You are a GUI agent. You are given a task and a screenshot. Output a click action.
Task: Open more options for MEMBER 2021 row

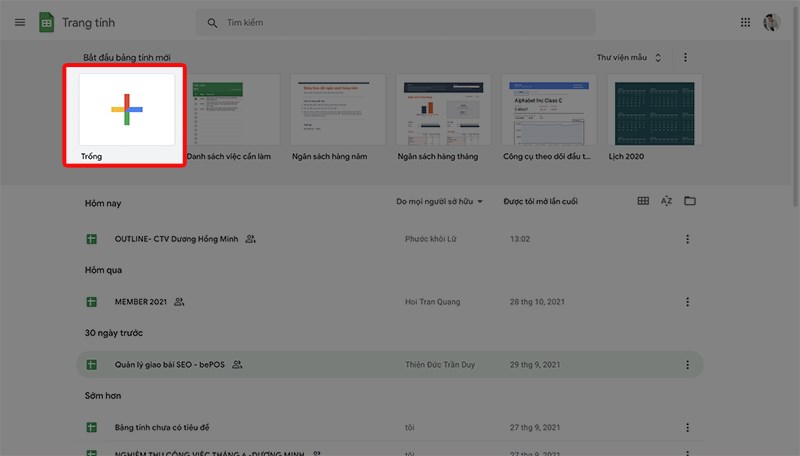687,302
